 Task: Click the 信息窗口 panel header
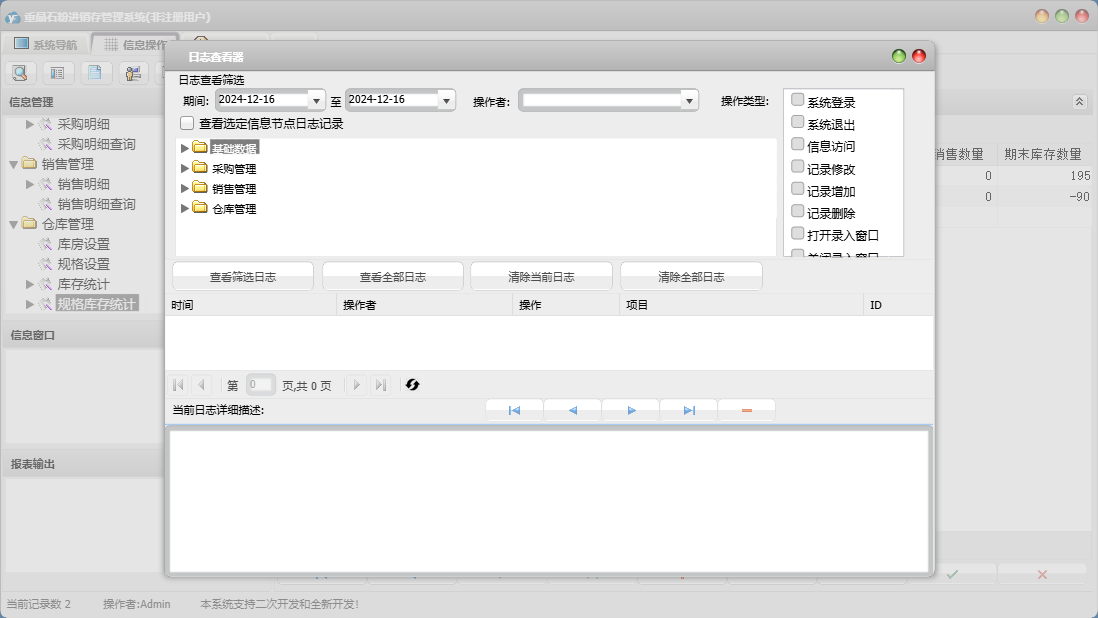point(83,335)
